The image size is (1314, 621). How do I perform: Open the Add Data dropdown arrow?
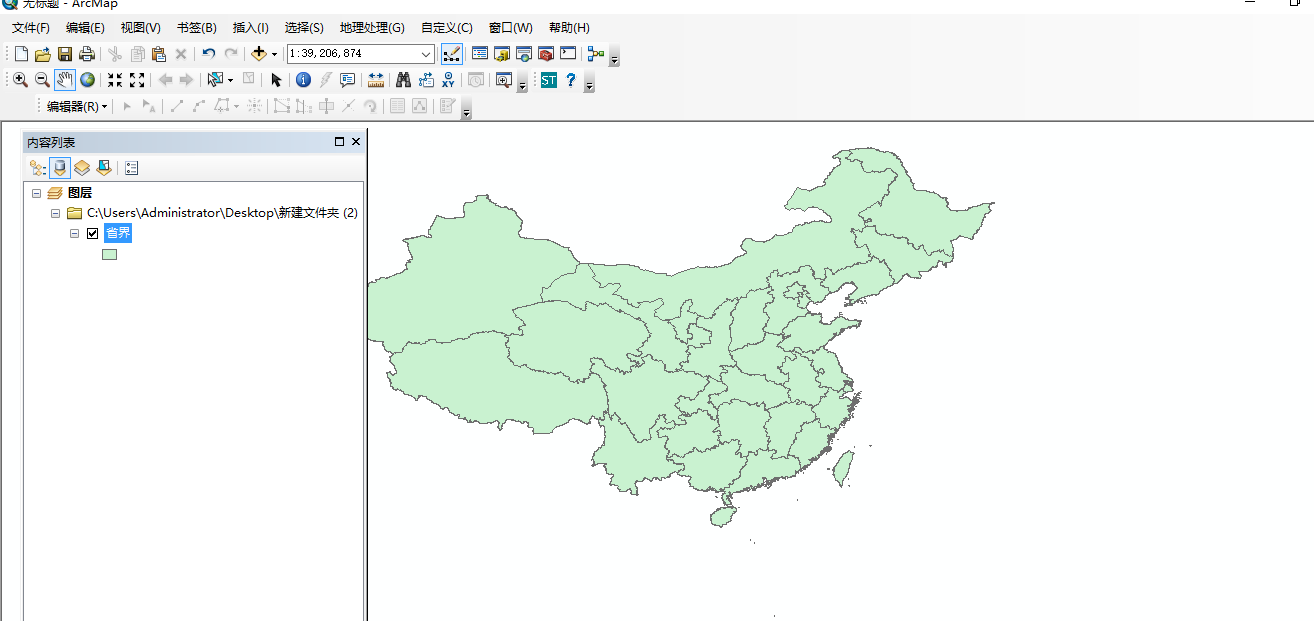pyautogui.click(x=274, y=54)
